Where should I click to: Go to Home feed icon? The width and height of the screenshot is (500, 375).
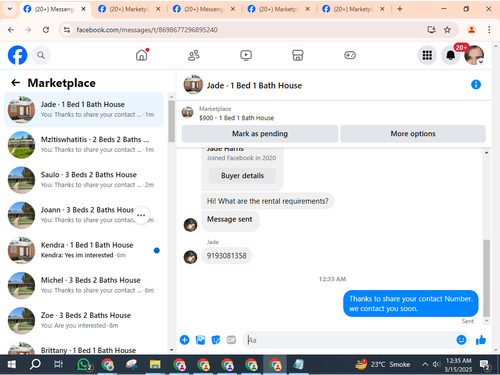142,55
